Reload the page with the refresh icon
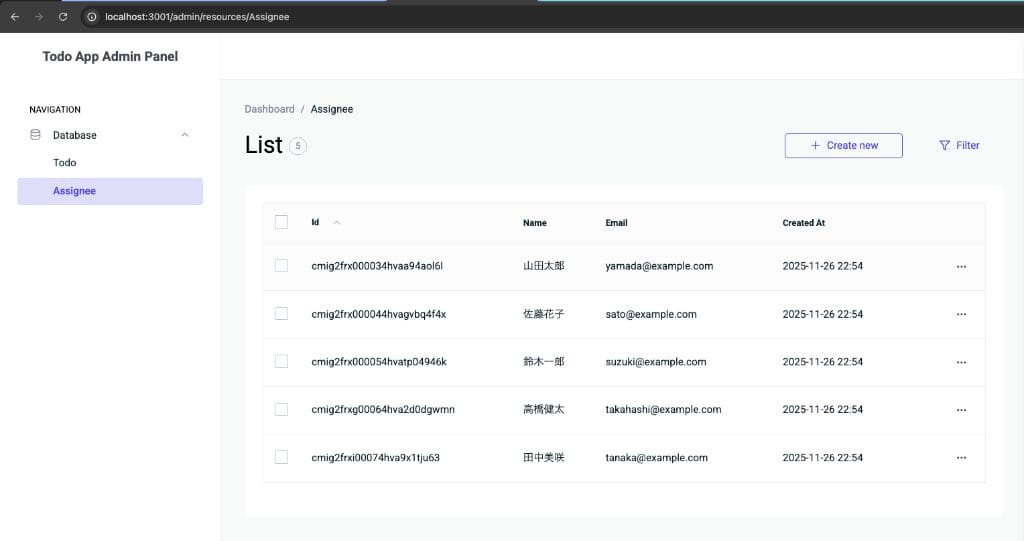1024x541 pixels. coord(63,16)
